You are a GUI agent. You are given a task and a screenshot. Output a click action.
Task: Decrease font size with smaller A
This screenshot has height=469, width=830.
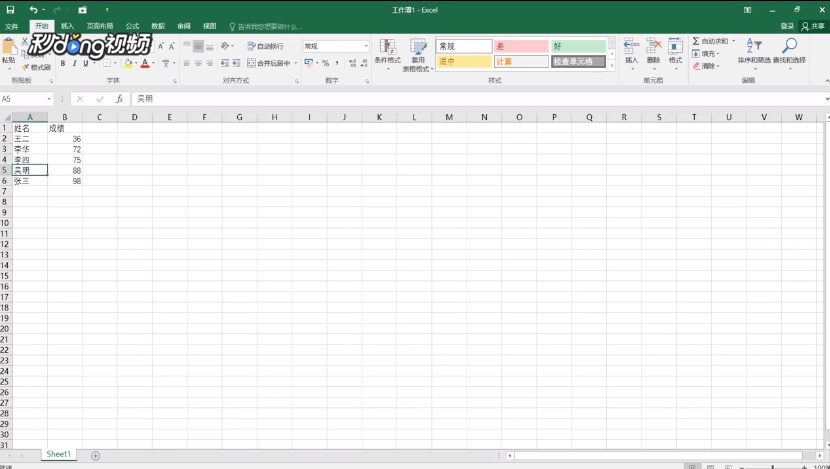(172, 47)
